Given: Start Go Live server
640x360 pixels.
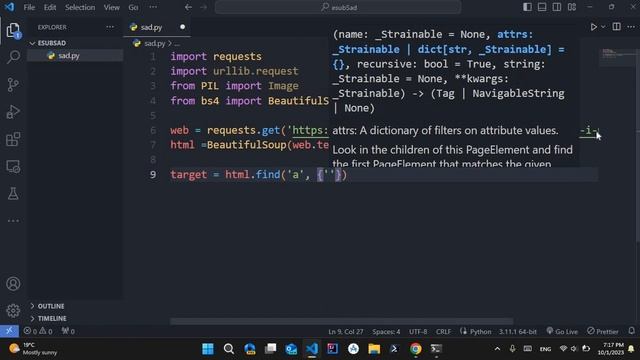Looking at the screenshot, I should 562,331.
